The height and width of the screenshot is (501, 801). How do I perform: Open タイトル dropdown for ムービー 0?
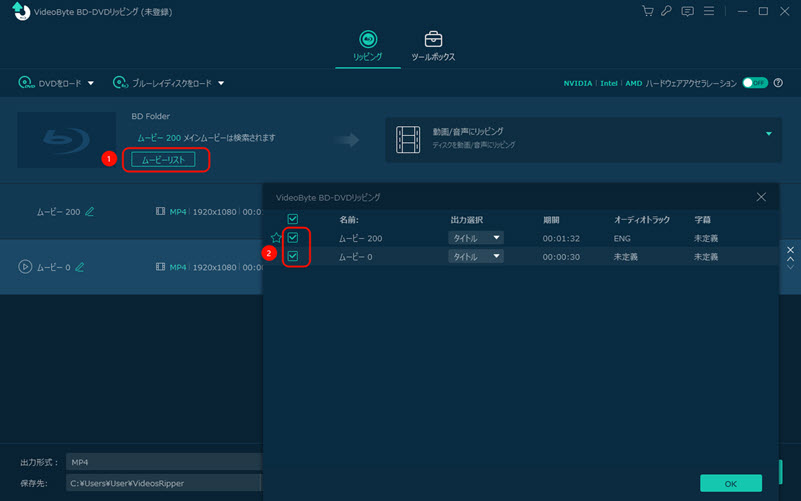(x=476, y=256)
